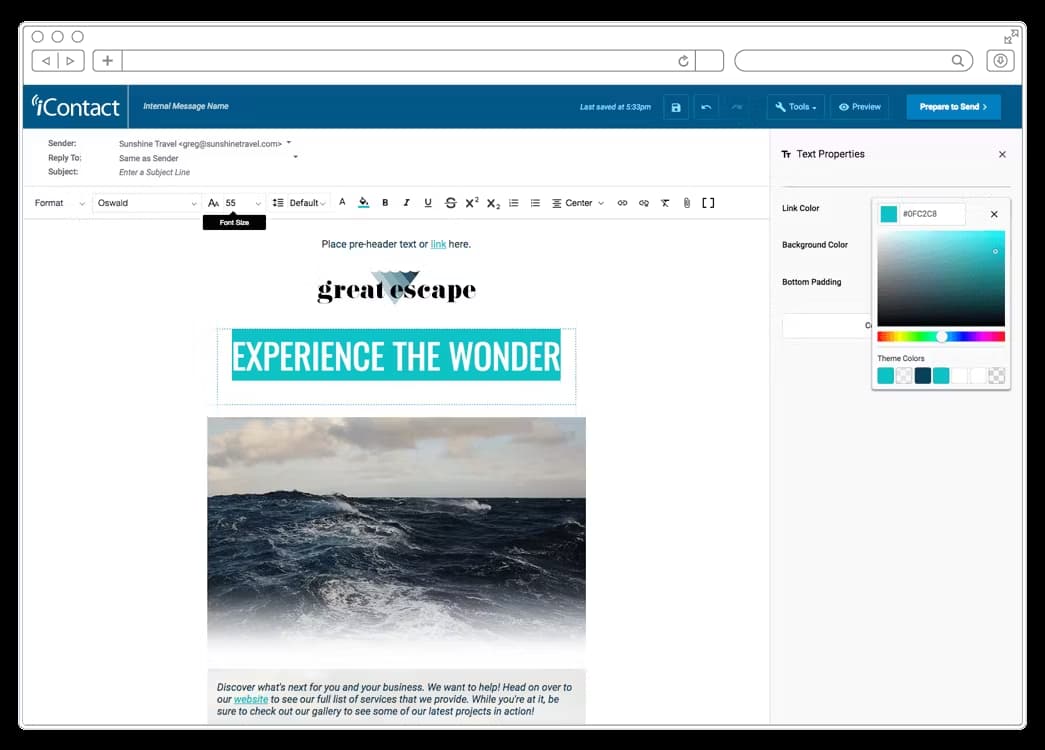Click the browser reload icon
Image resolution: width=1045 pixels, height=750 pixels.
point(683,61)
